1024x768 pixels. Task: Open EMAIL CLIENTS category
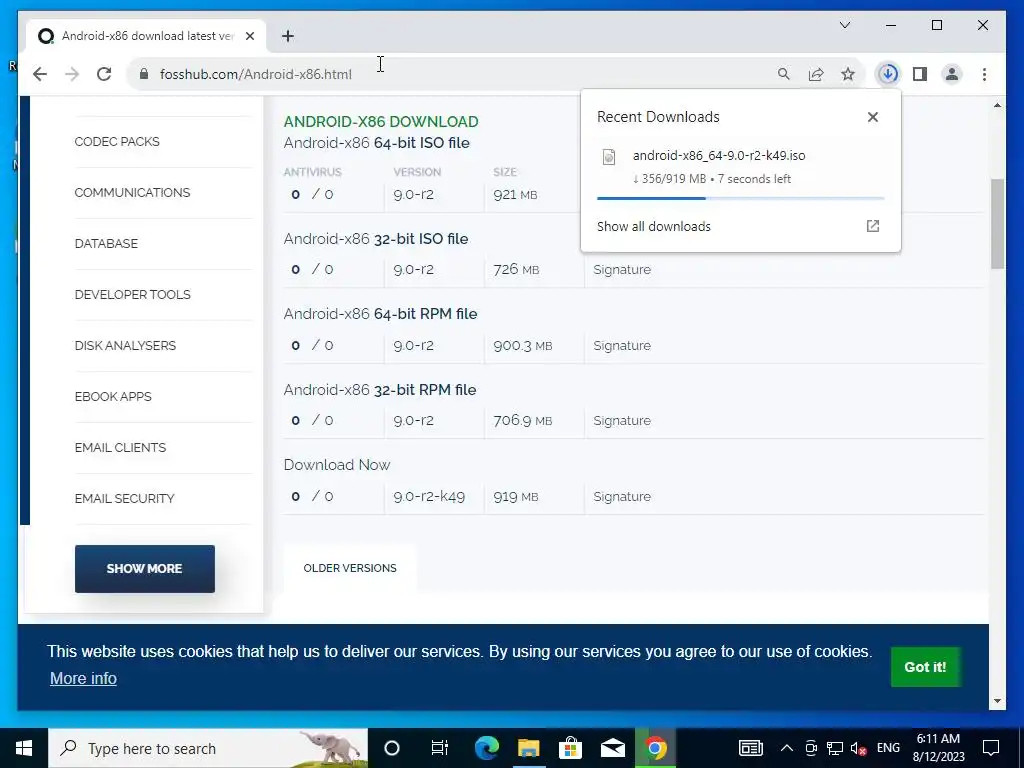(120, 447)
